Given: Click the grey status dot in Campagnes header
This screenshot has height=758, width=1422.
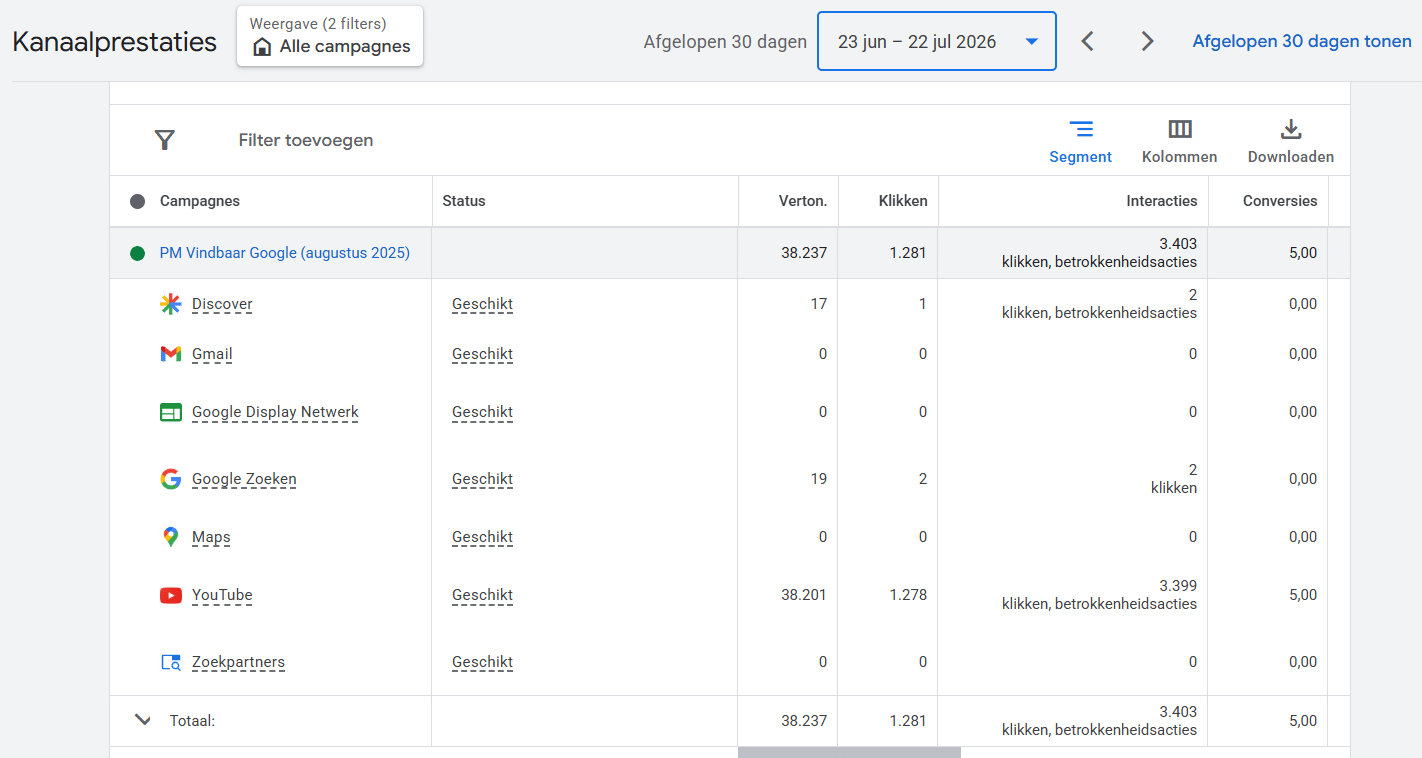Looking at the screenshot, I should [138, 201].
